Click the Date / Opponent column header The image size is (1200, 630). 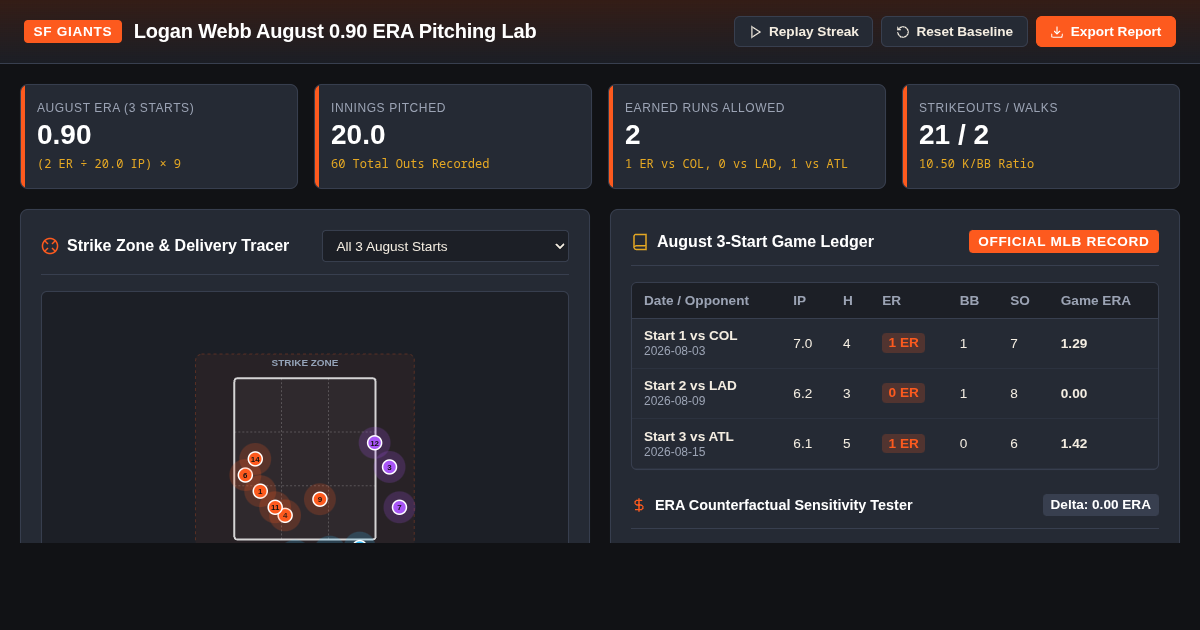(696, 301)
